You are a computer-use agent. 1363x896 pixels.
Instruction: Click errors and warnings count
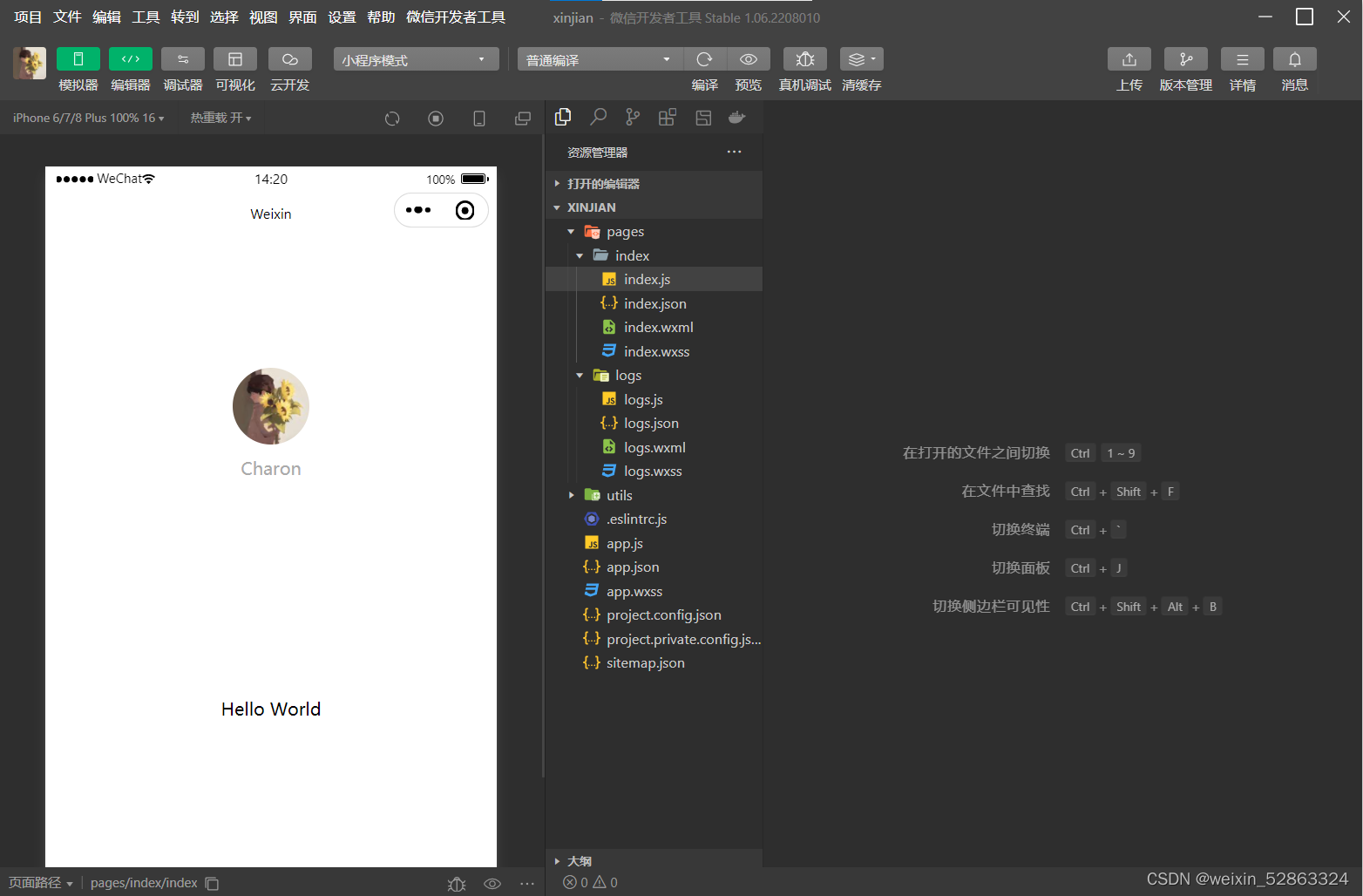[590, 883]
